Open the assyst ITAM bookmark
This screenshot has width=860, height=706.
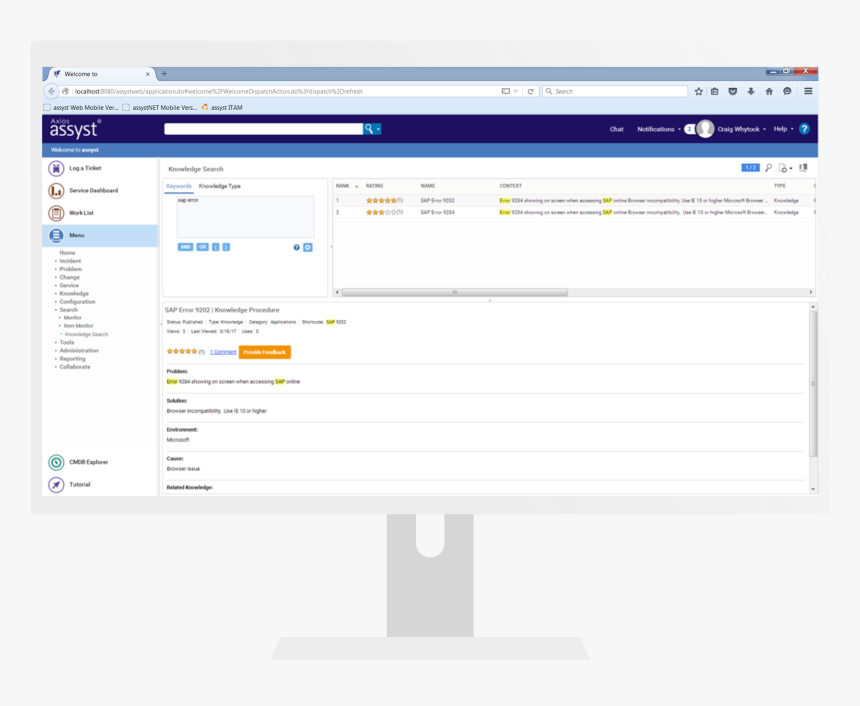click(x=222, y=108)
